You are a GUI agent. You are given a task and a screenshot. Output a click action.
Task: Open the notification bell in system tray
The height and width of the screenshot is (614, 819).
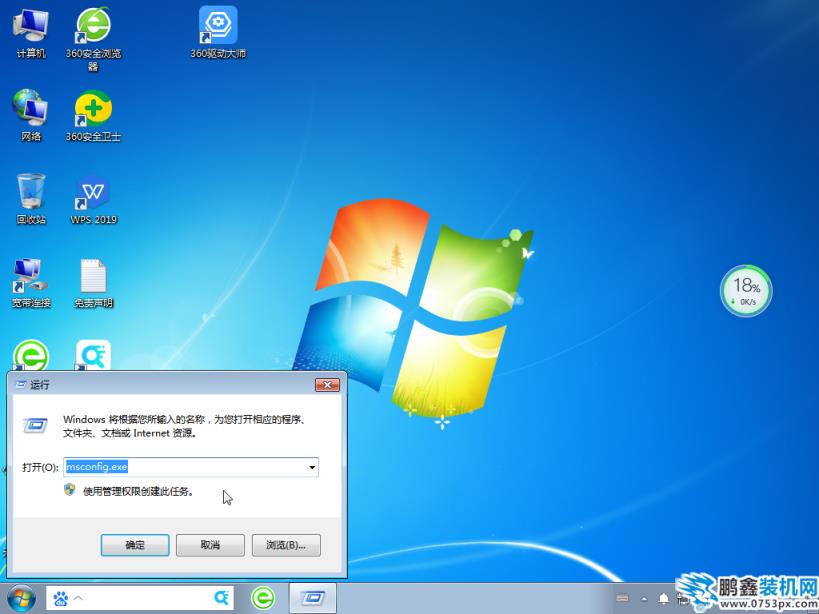(663, 598)
